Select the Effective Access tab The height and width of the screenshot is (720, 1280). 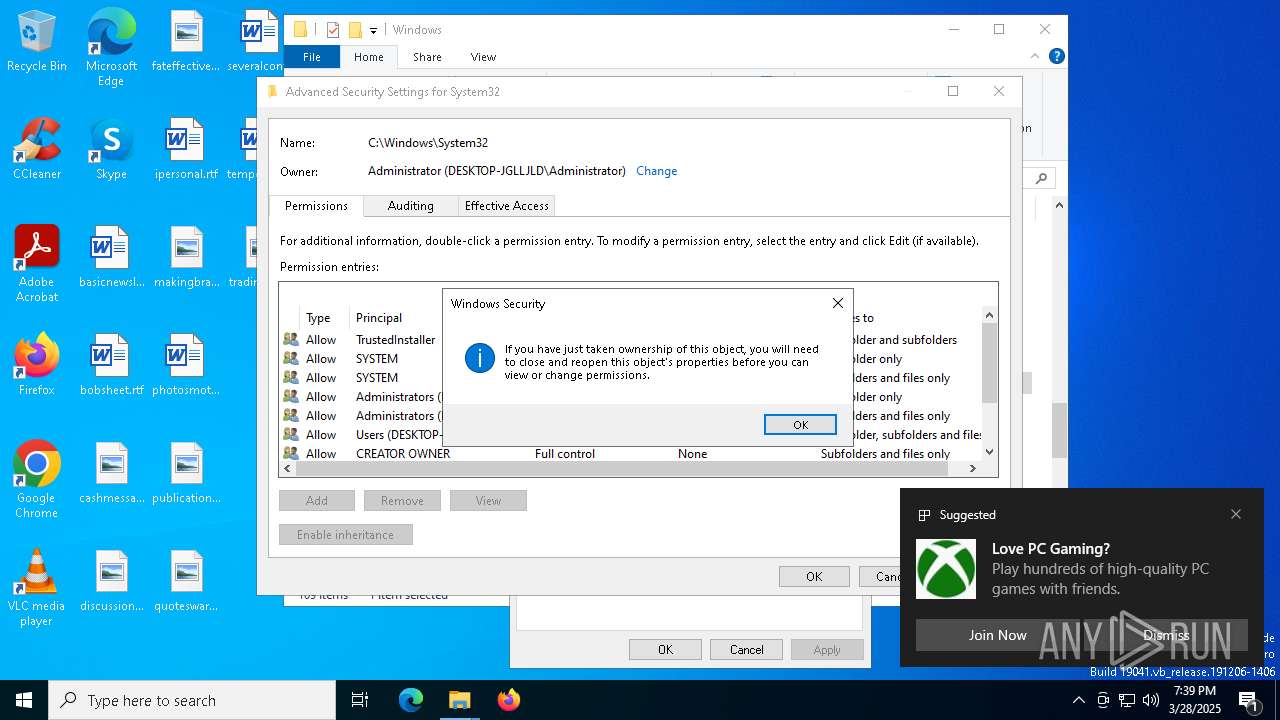(x=506, y=205)
